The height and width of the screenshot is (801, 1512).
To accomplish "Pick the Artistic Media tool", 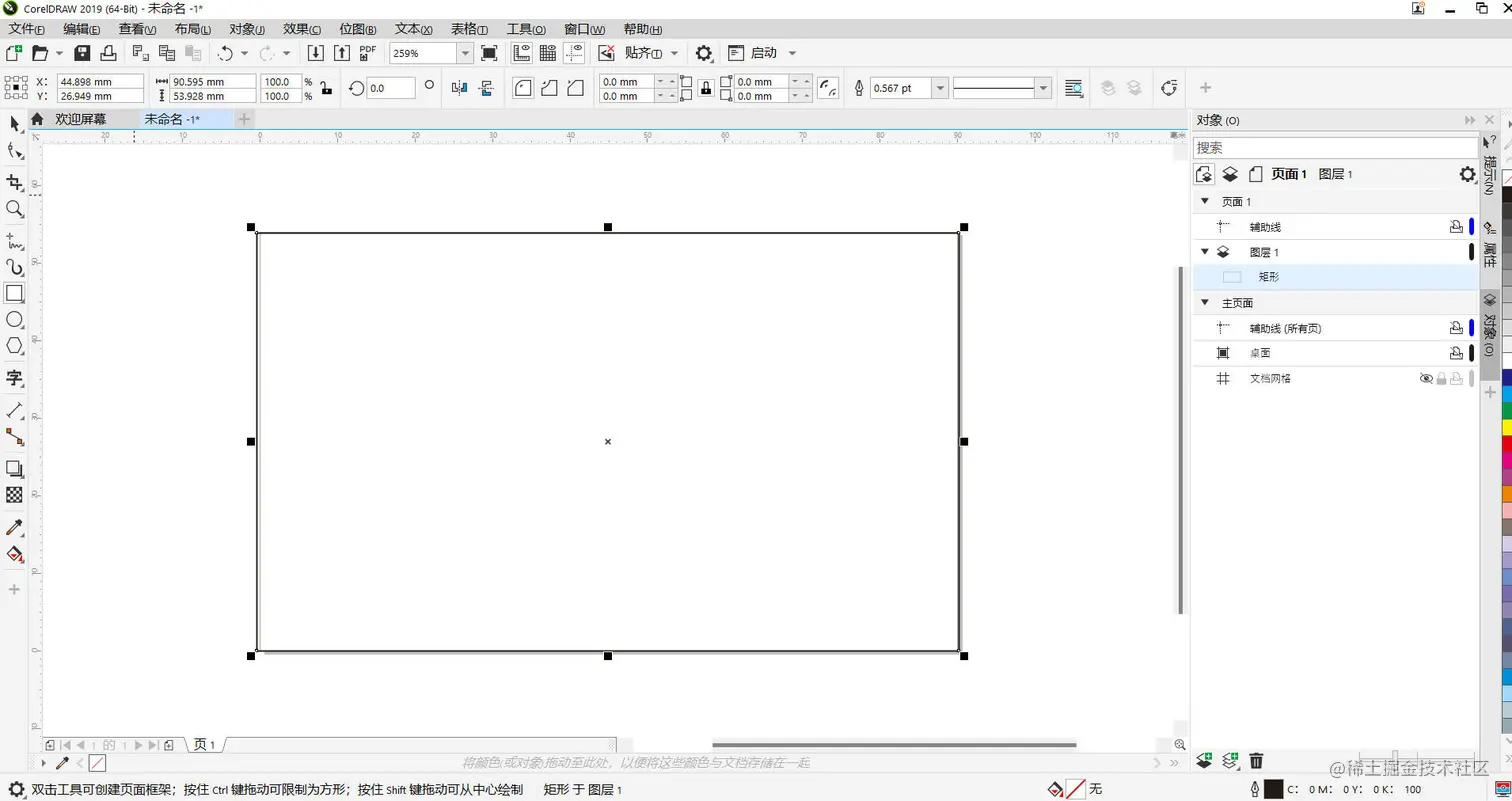I will [x=14, y=267].
